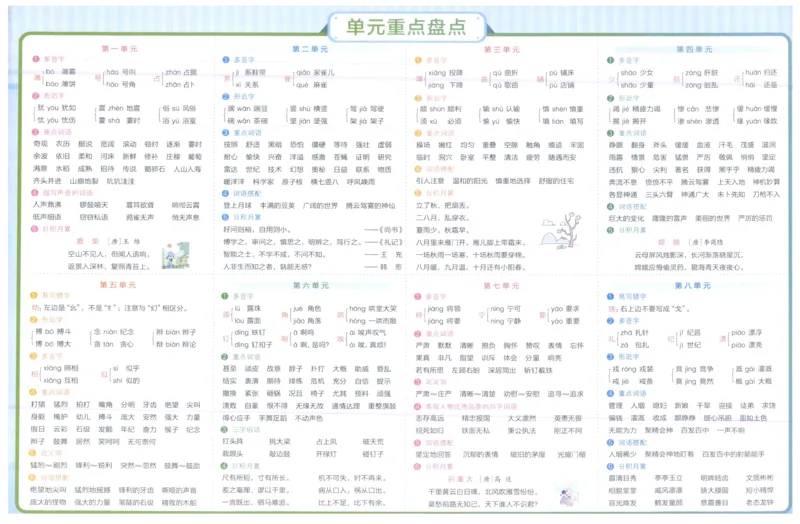Click the idiom 随遇而安
The height and width of the screenshot is (524, 800).
click(x=562, y=158)
